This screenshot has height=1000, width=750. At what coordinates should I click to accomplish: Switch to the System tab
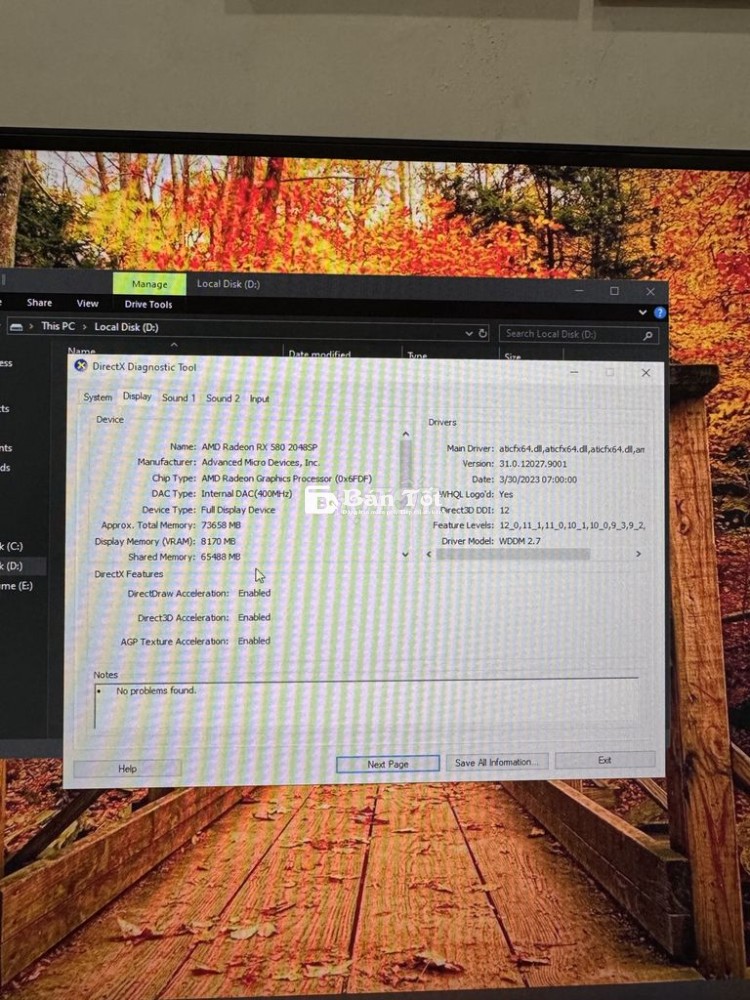coord(98,397)
